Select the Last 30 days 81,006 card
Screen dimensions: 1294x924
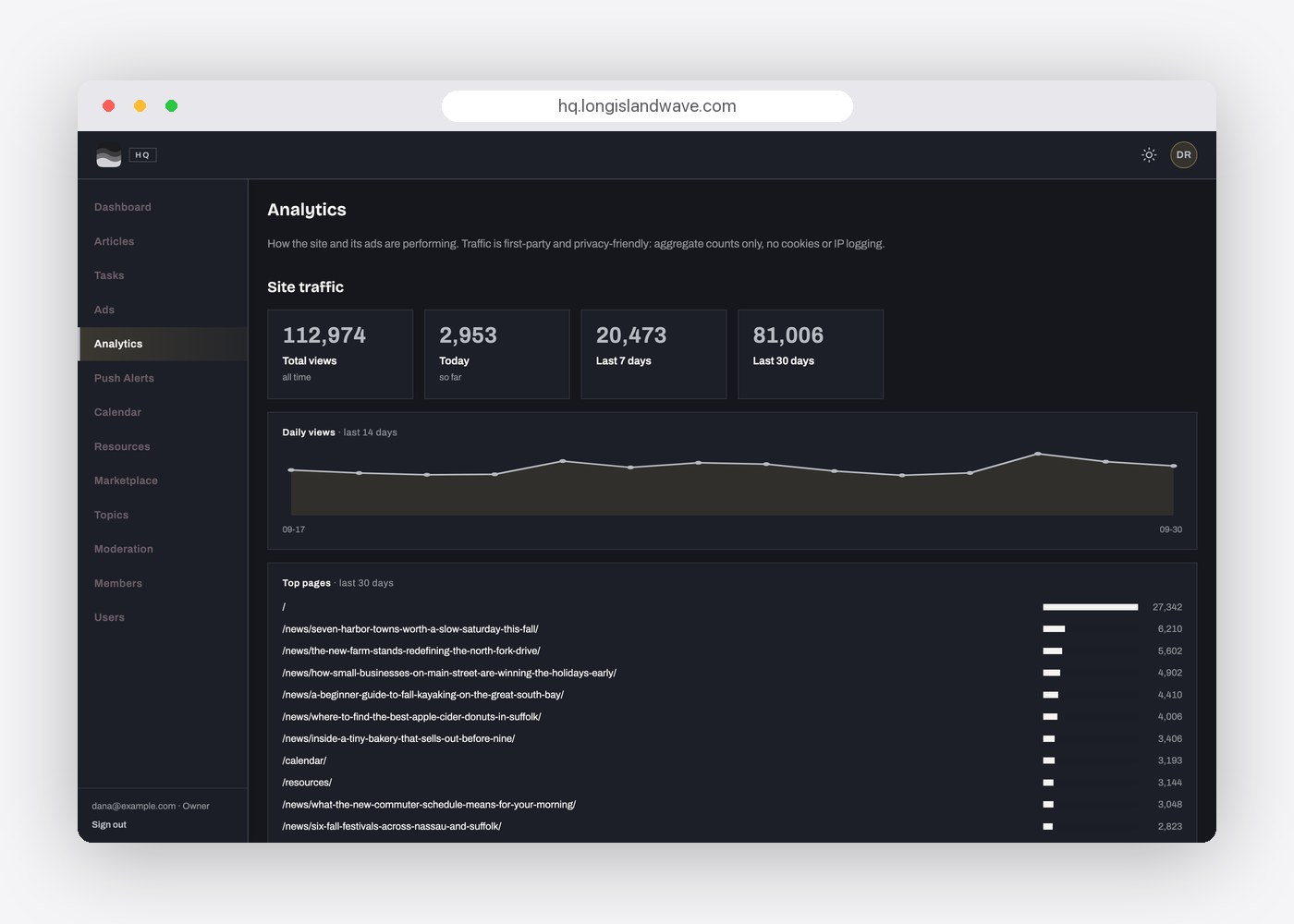coord(811,354)
